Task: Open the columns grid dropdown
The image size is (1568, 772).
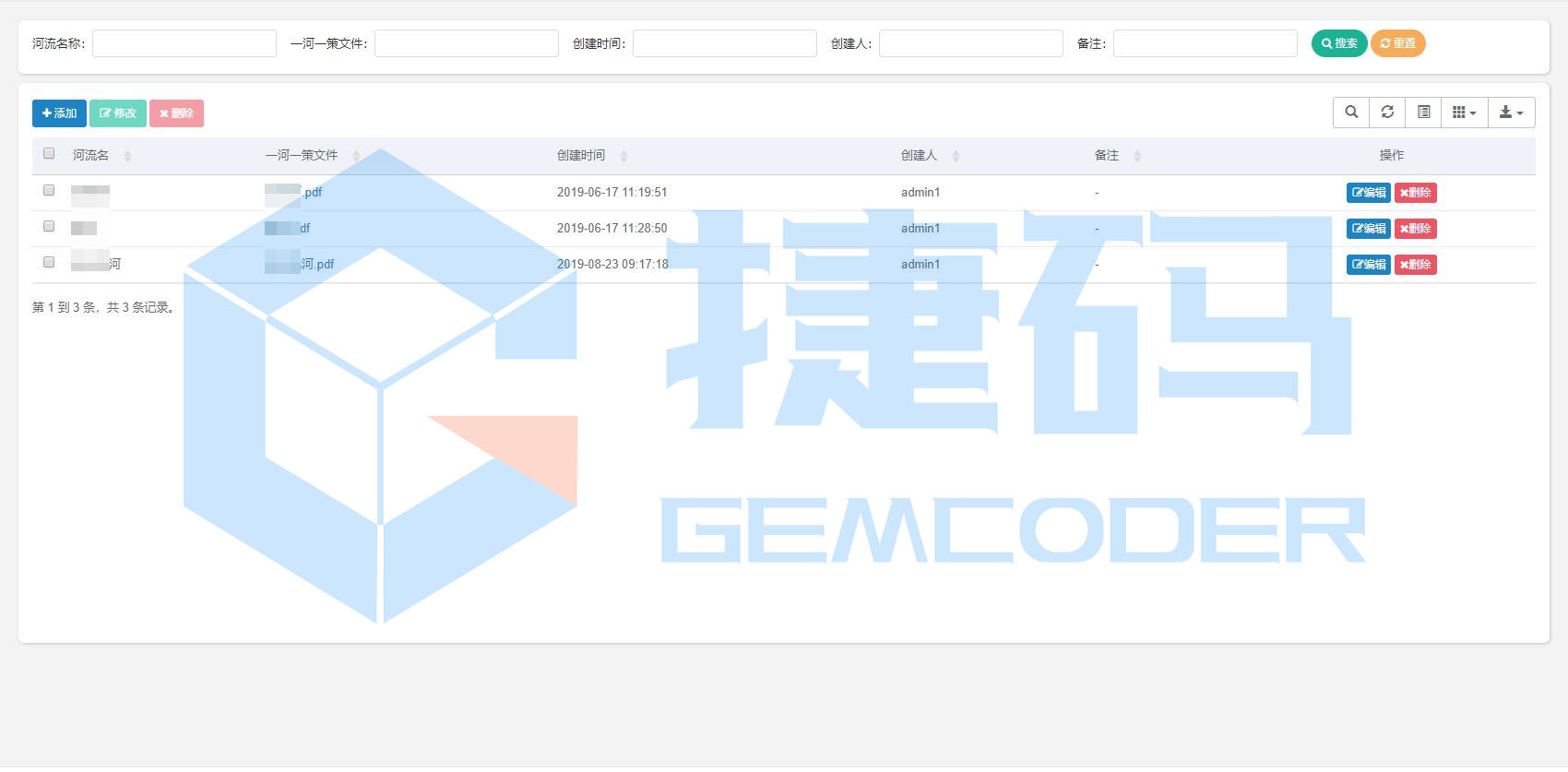Action: pyautogui.click(x=1464, y=113)
